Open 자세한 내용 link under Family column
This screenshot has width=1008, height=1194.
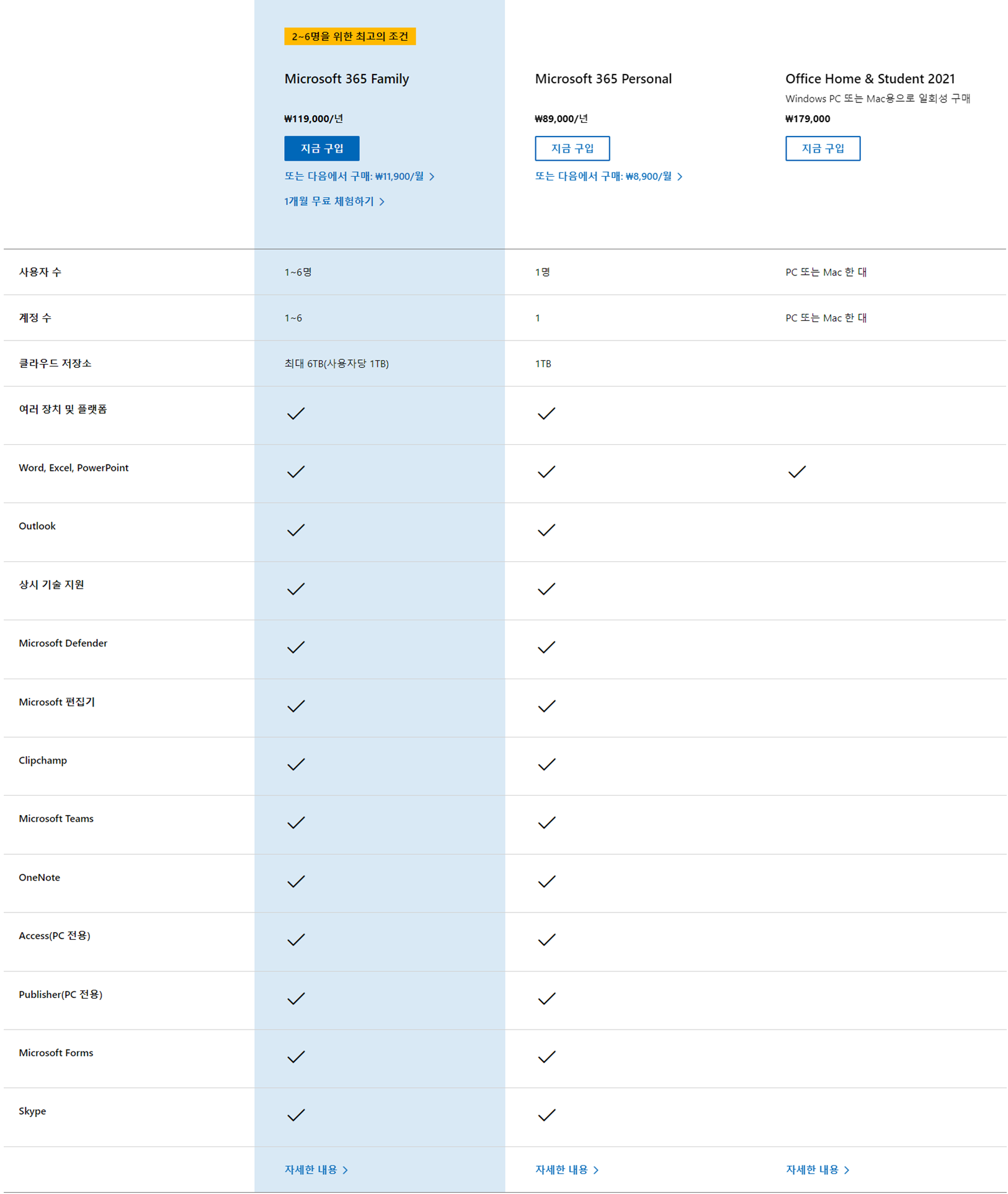tap(316, 1169)
